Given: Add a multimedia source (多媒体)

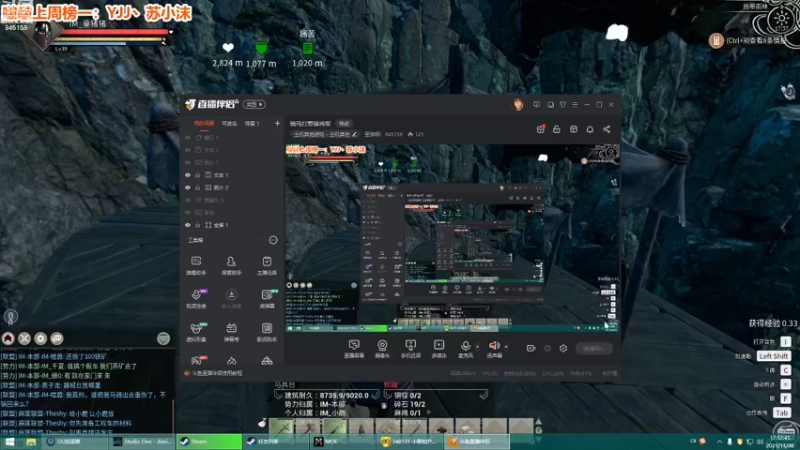Looking at the screenshot, I should [439, 349].
